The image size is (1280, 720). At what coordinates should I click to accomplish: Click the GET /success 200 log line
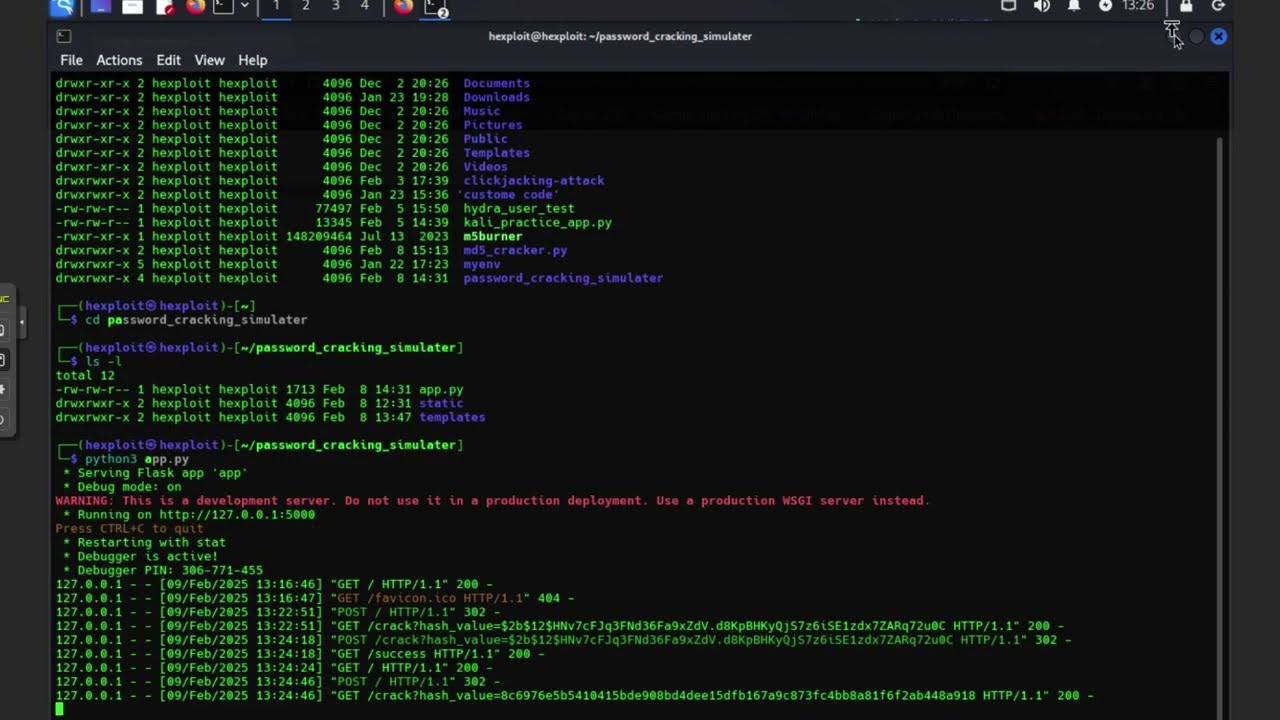click(x=300, y=654)
